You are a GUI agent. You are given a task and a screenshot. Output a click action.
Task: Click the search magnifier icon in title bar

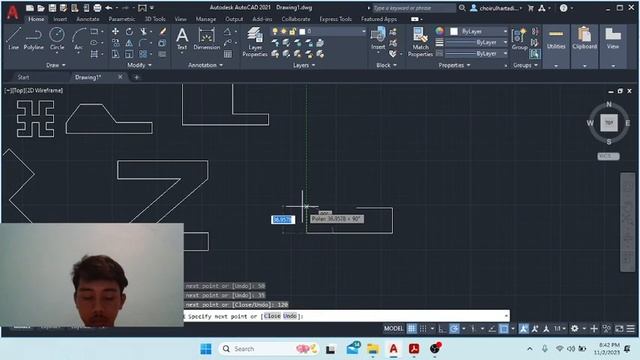tap(462, 8)
